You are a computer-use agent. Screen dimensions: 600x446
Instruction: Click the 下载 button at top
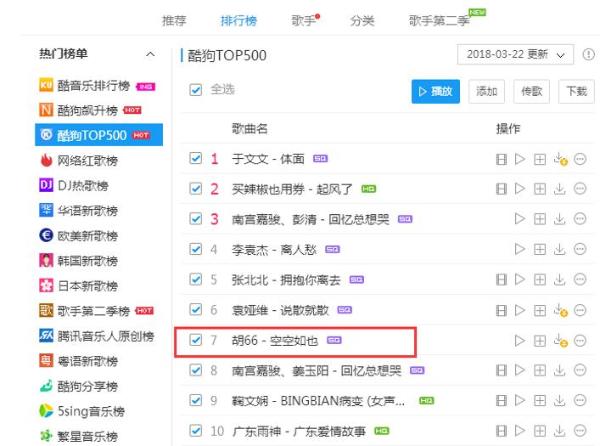tap(576, 92)
